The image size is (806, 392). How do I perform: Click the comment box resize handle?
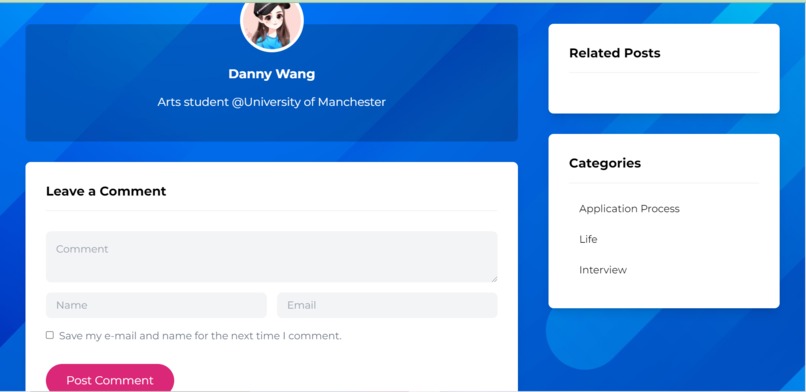tap(494, 278)
